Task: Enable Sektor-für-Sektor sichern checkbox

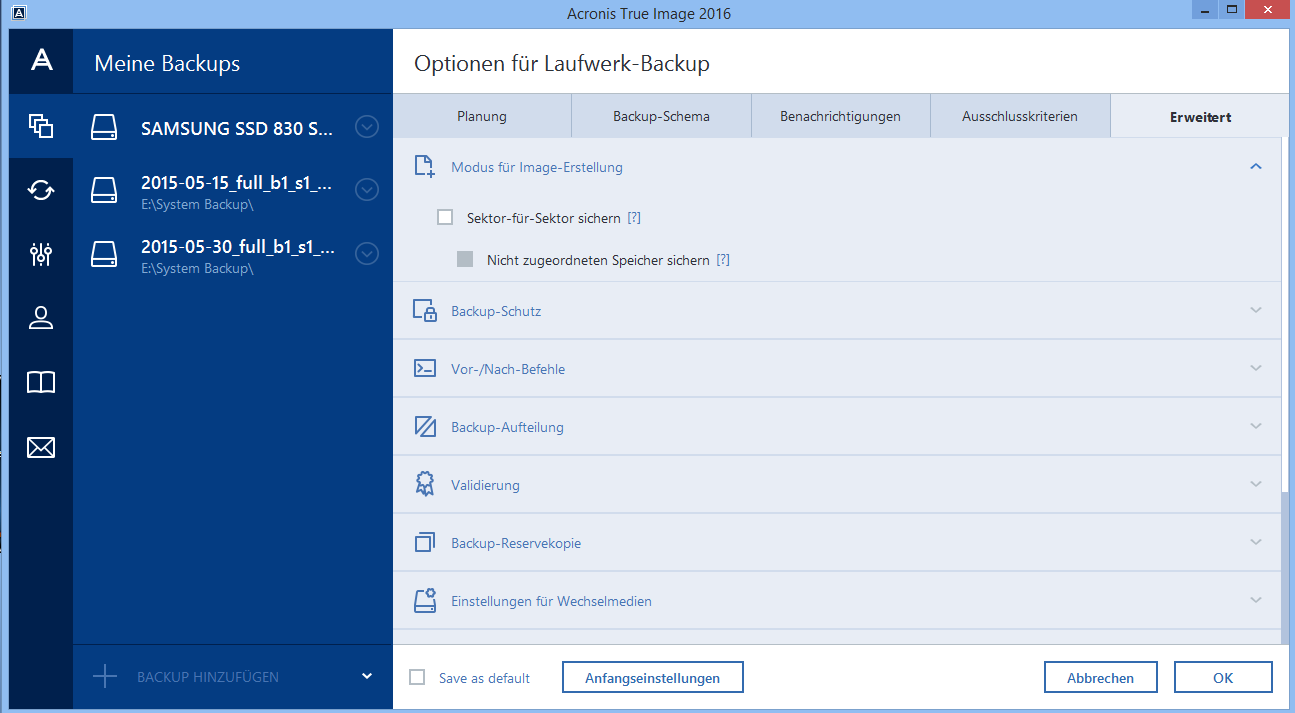Action: pos(445,217)
